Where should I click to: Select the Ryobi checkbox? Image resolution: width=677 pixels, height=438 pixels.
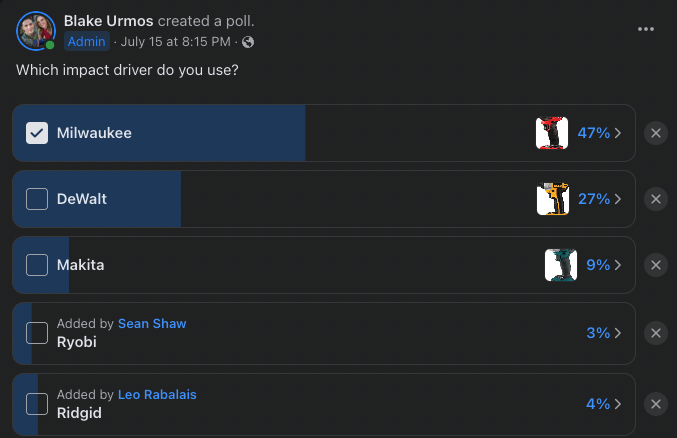37,333
